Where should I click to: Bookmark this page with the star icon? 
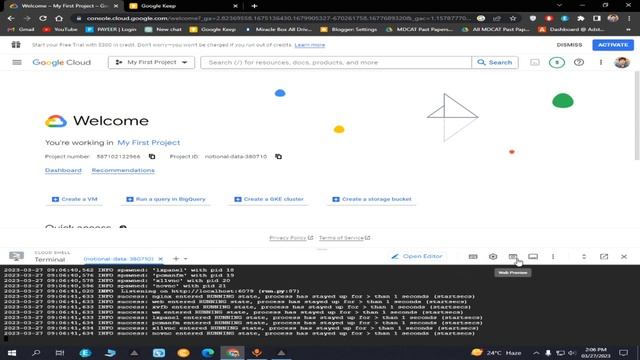pyautogui.click(x=513, y=18)
